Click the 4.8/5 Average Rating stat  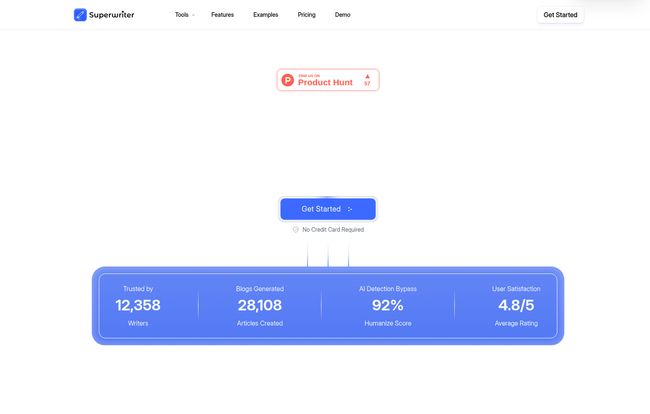coord(516,305)
